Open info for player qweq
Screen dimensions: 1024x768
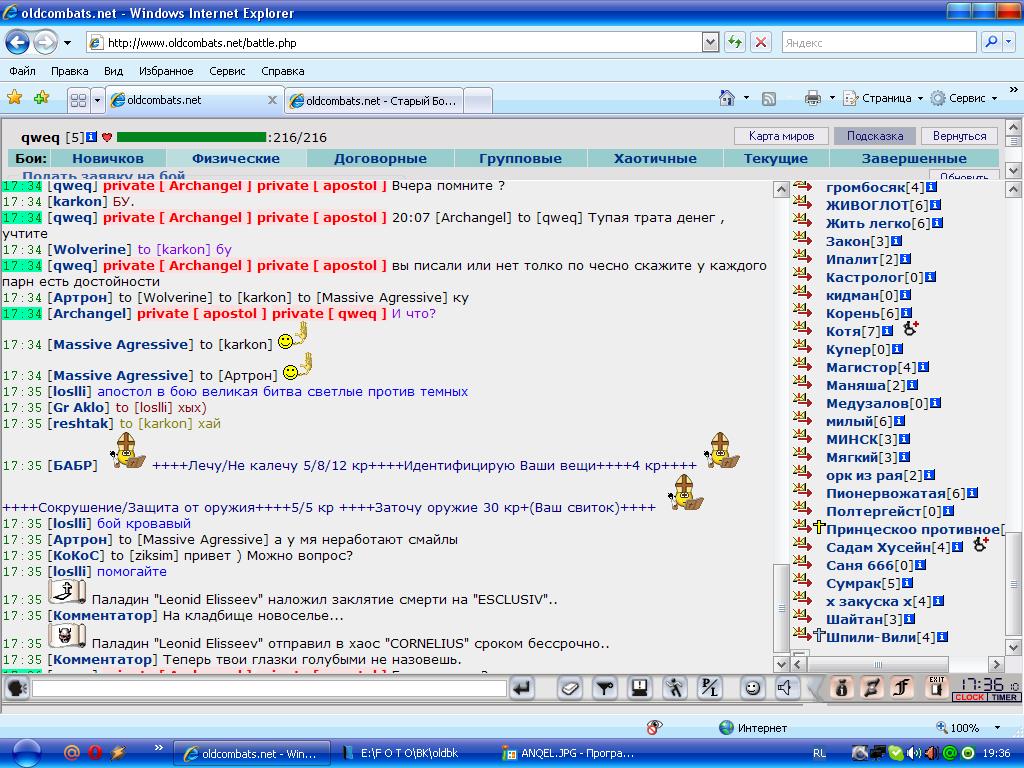91,137
